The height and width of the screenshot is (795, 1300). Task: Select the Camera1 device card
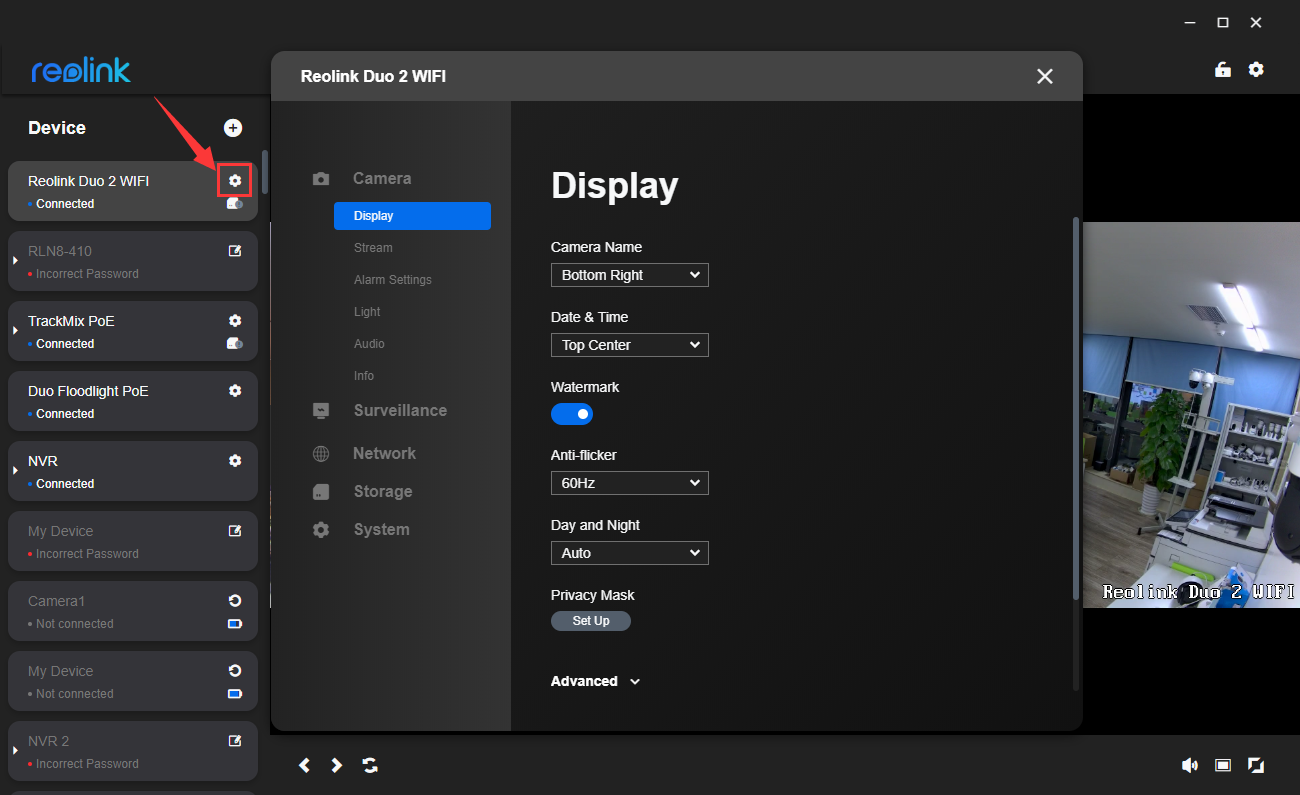pos(133,611)
